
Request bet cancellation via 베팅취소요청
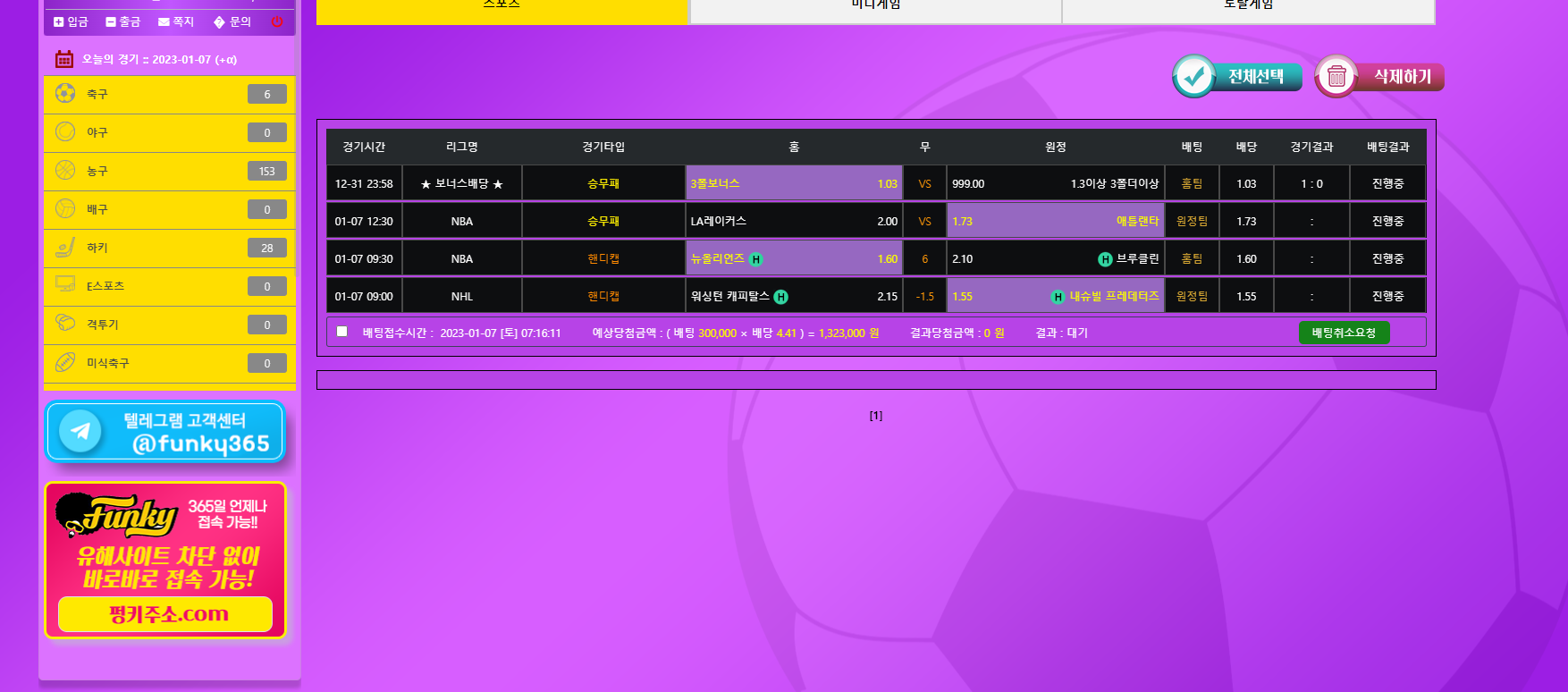[1344, 333]
